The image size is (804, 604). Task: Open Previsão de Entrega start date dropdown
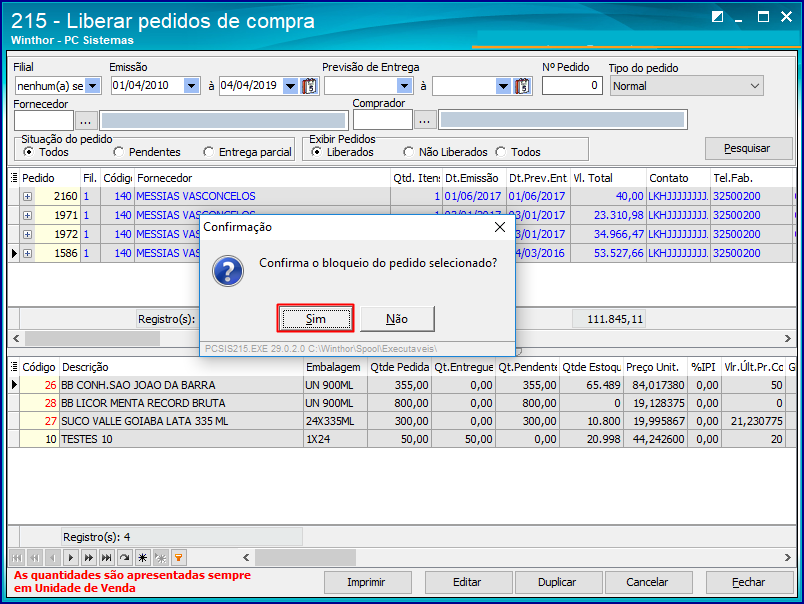coord(405,86)
